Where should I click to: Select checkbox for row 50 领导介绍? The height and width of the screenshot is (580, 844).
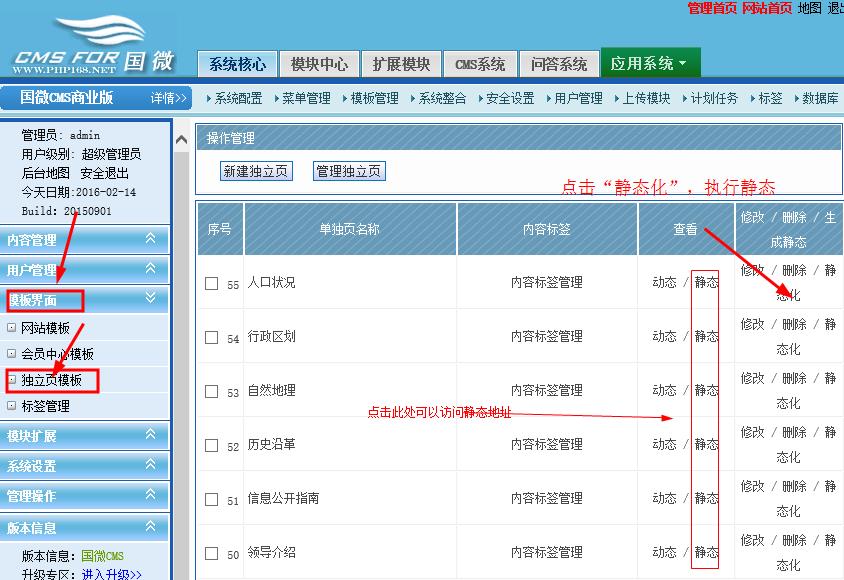211,553
